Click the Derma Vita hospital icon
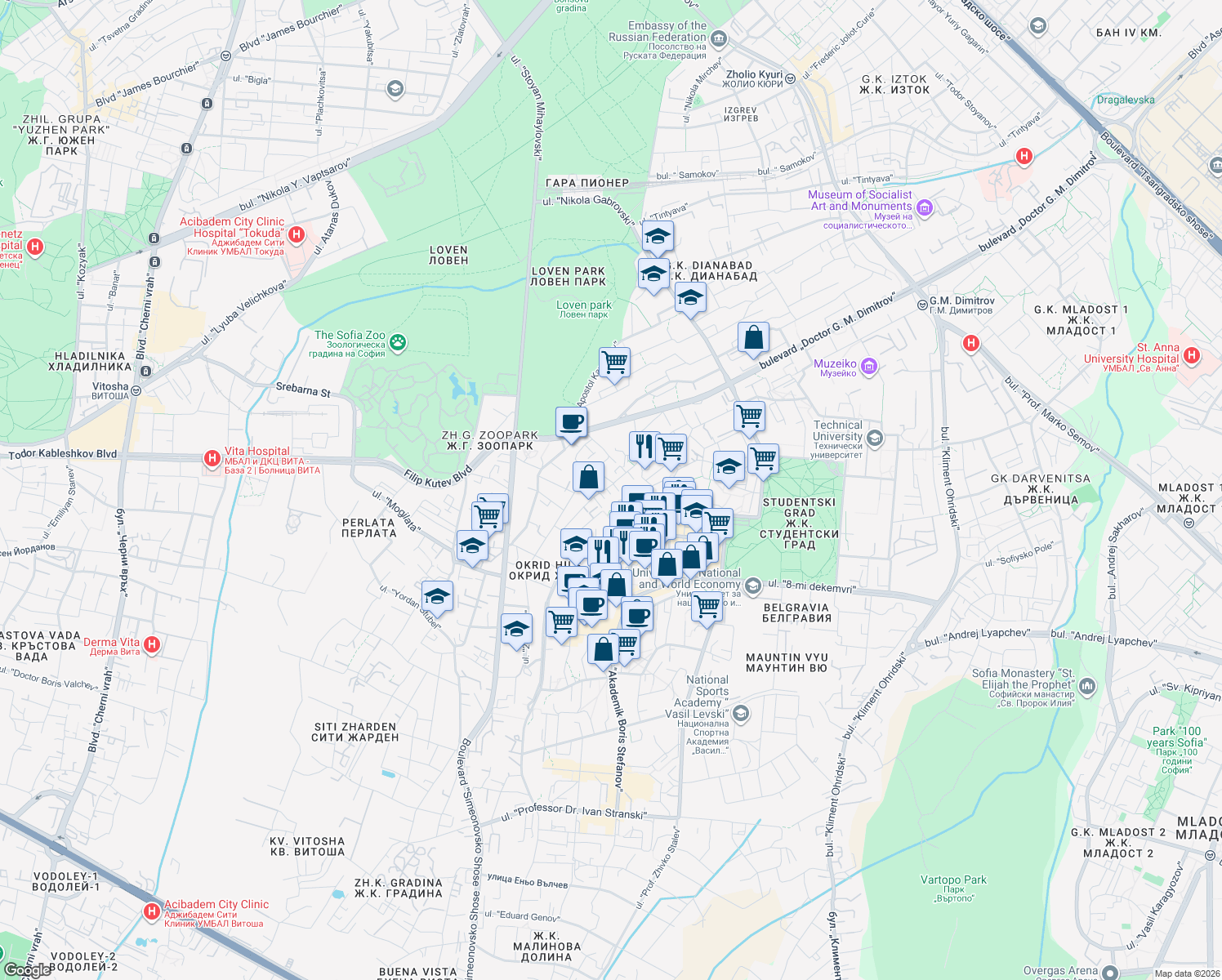 click(151, 645)
